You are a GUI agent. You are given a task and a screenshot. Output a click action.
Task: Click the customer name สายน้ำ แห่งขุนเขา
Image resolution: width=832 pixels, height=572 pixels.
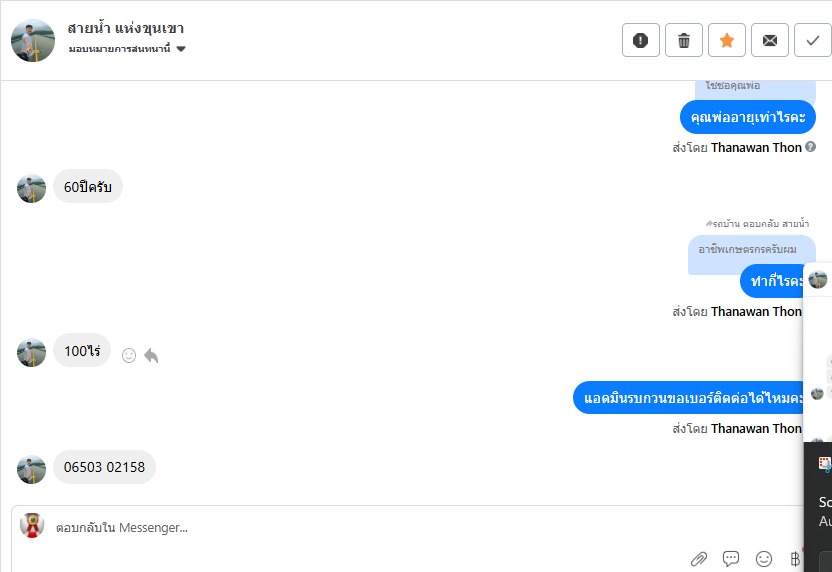click(x=126, y=28)
